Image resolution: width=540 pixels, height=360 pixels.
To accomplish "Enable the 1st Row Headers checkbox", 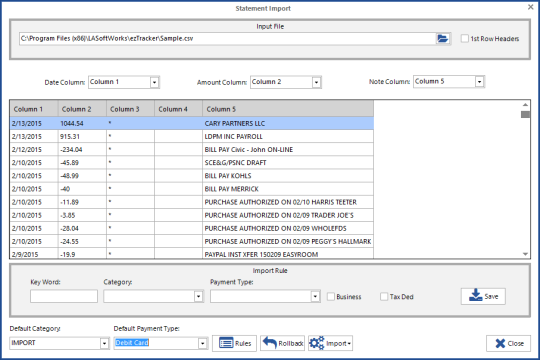I will pos(465,39).
